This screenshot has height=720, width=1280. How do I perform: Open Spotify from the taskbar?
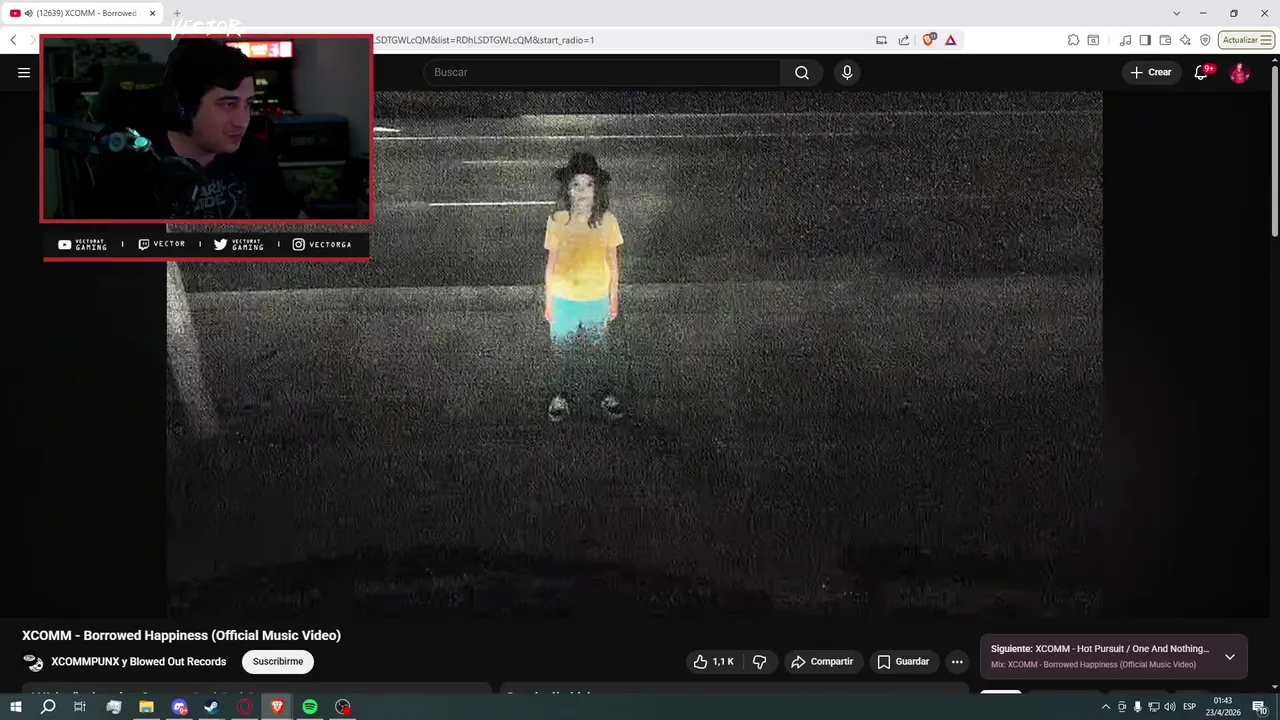pos(310,707)
